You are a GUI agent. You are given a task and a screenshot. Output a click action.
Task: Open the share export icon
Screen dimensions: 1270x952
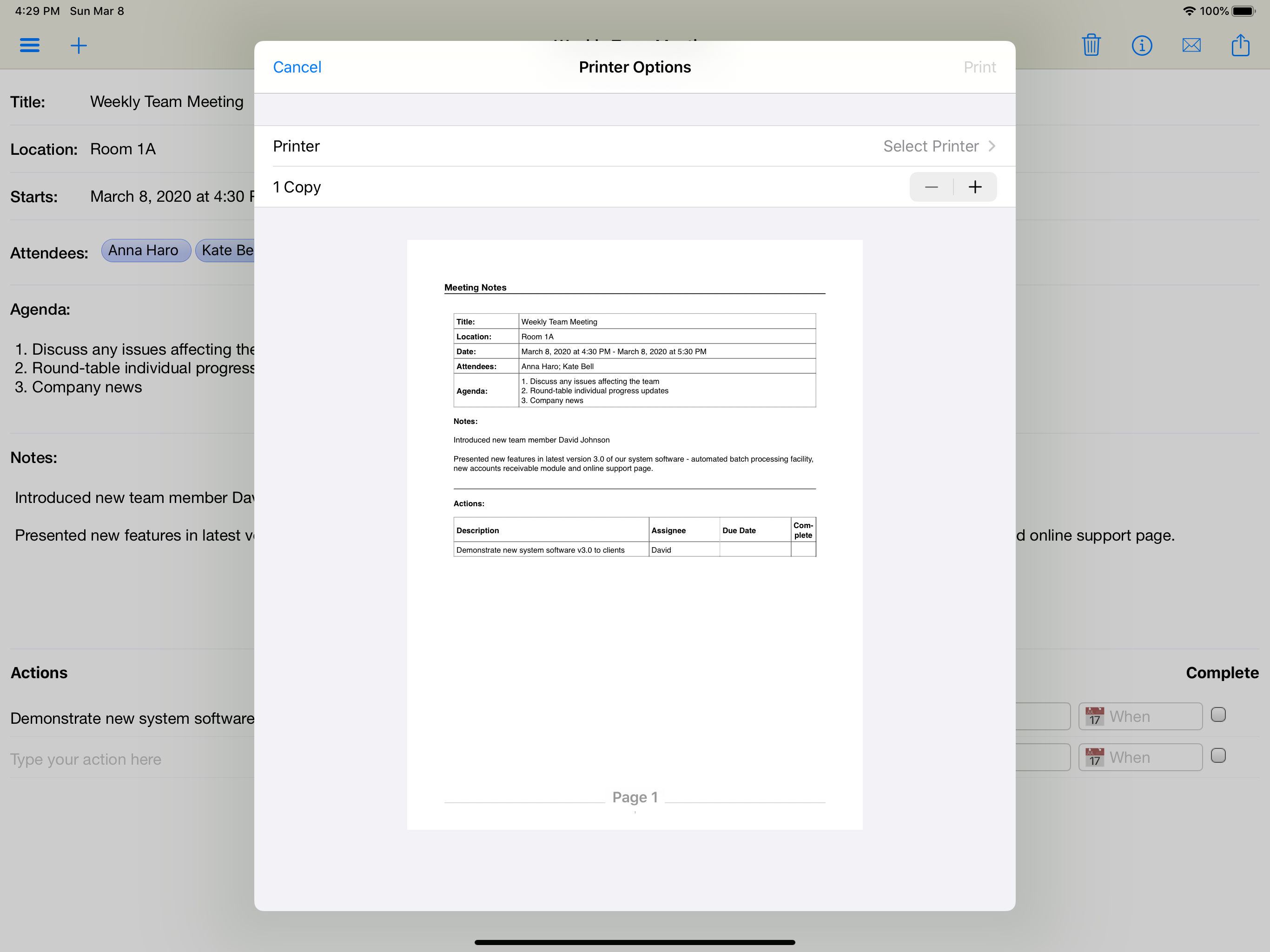pos(1240,46)
